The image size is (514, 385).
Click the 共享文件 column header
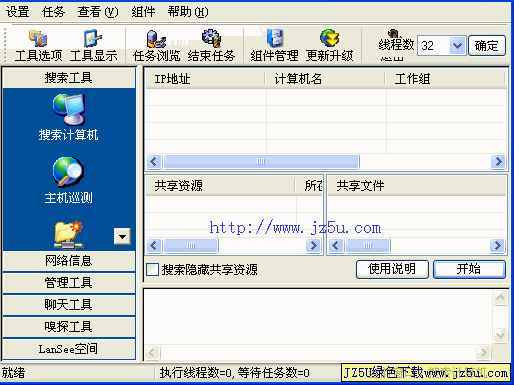click(x=417, y=186)
